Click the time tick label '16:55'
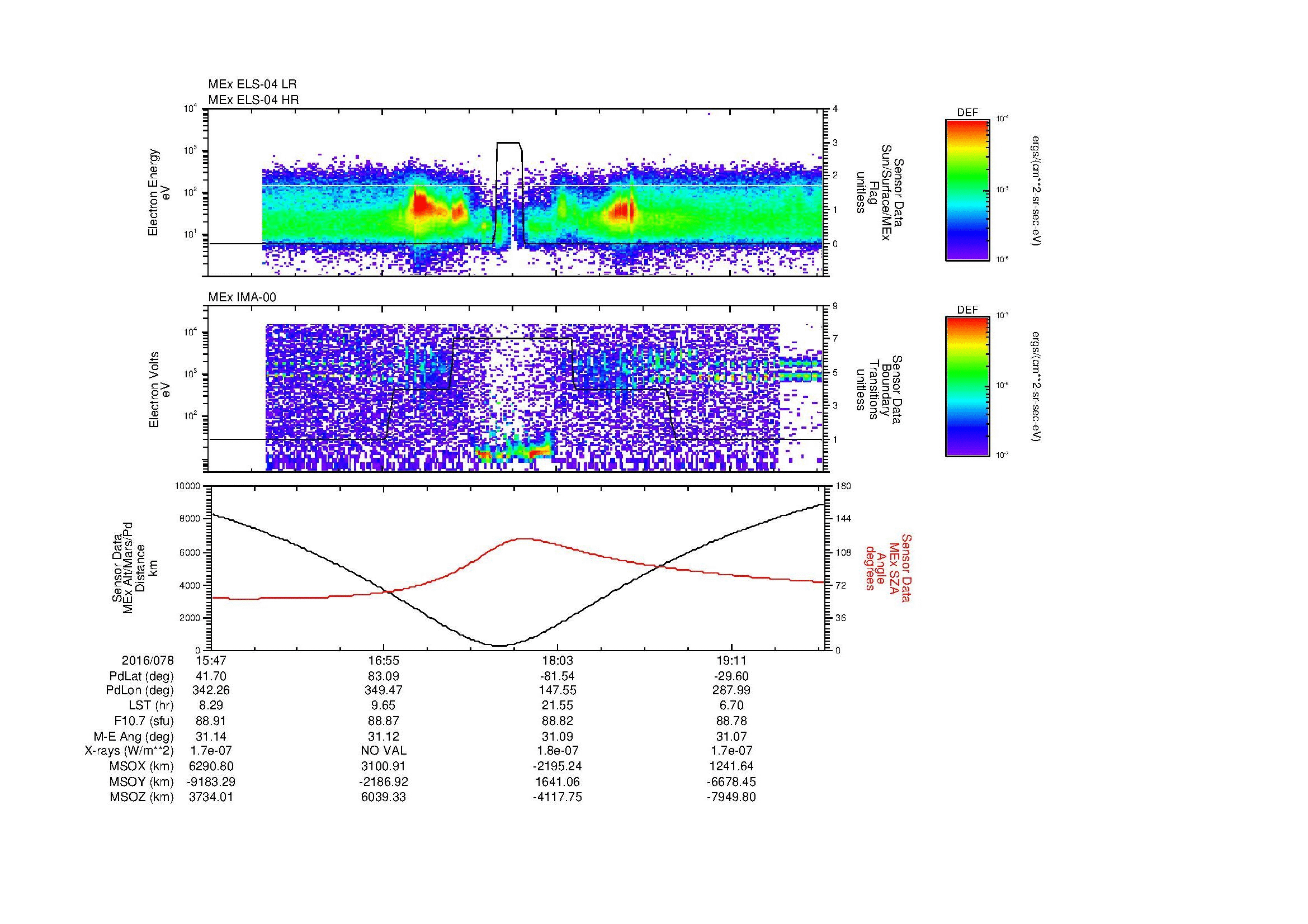Viewport: 1308px width, 924px height. 384,660
